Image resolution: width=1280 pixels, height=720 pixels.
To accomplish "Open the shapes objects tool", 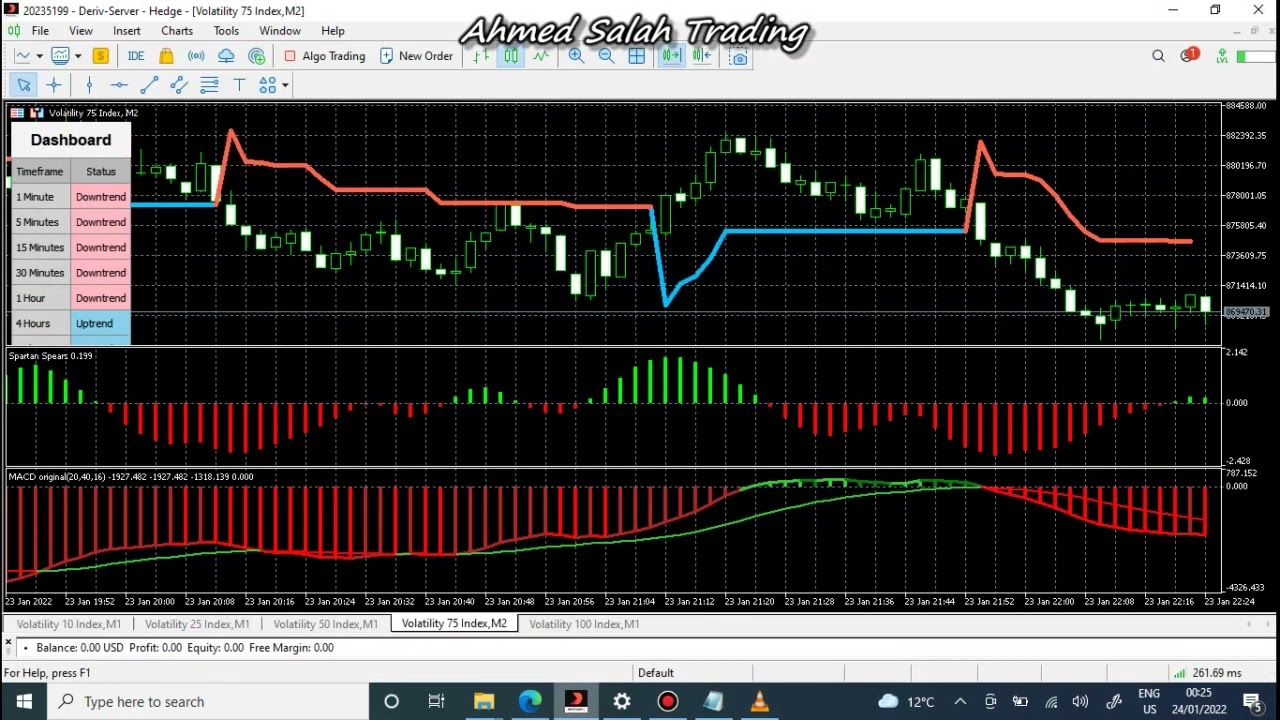I will coord(267,85).
